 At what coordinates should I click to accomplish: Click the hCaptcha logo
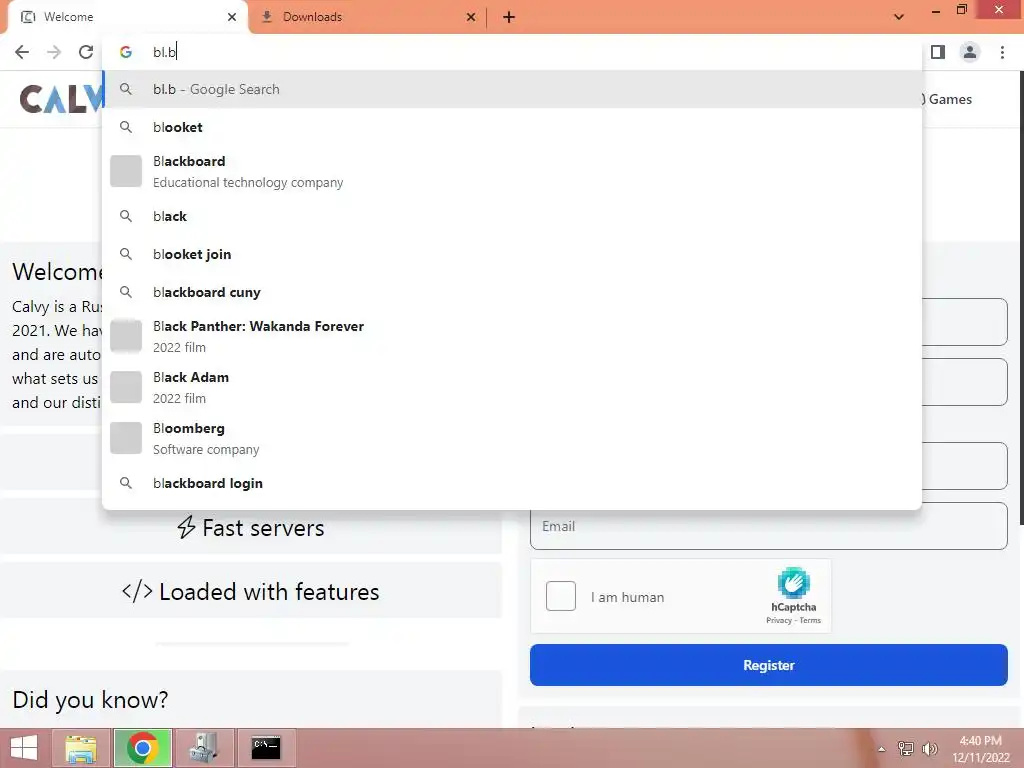(x=793, y=583)
